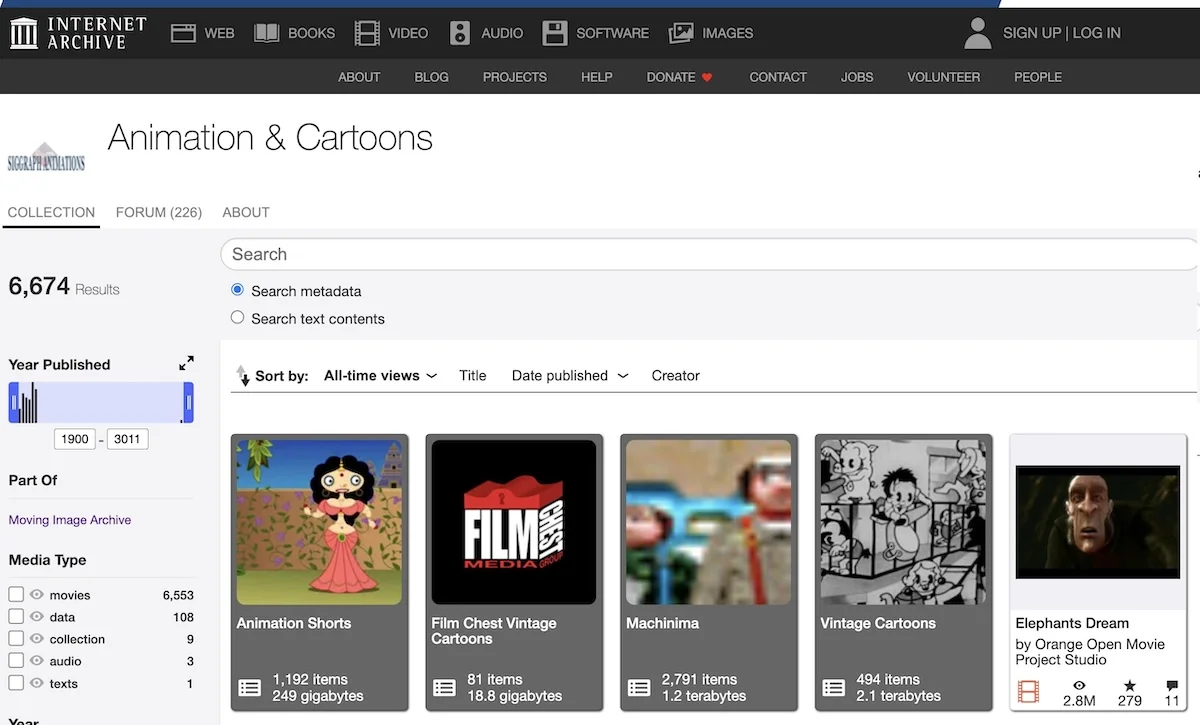Click the Web icon in top bar
Screen dimensions: 1200x725
pyautogui.click(x=183, y=33)
